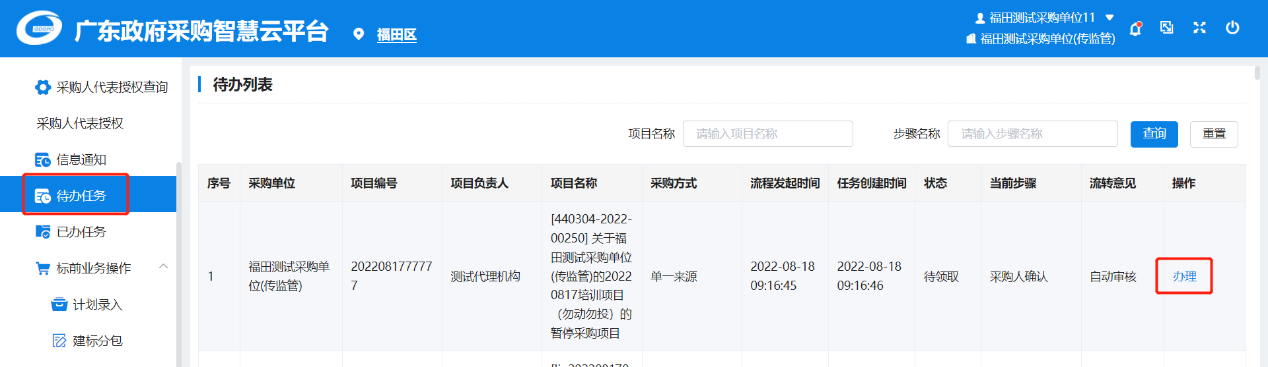Click the building icon next to 福田测试采购单位(传监管)

tap(970, 39)
